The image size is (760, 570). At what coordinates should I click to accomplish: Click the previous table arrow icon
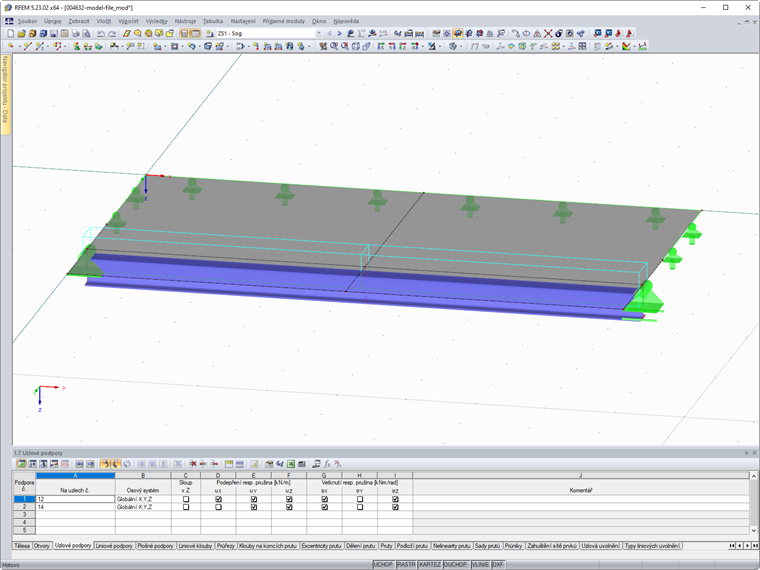tap(79, 464)
